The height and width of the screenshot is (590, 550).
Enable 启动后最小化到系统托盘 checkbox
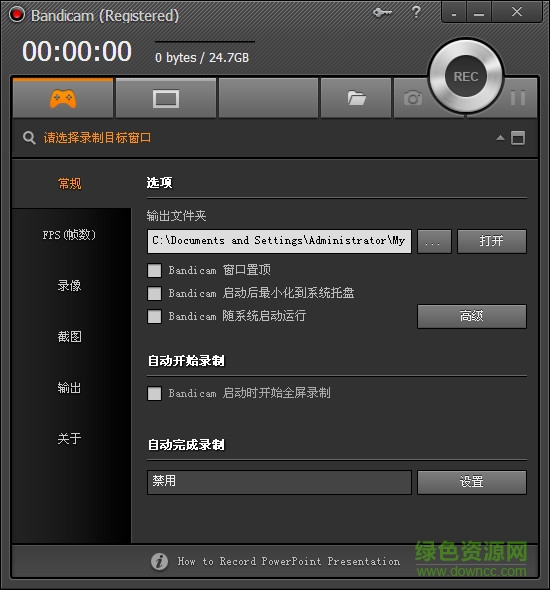click(x=154, y=293)
